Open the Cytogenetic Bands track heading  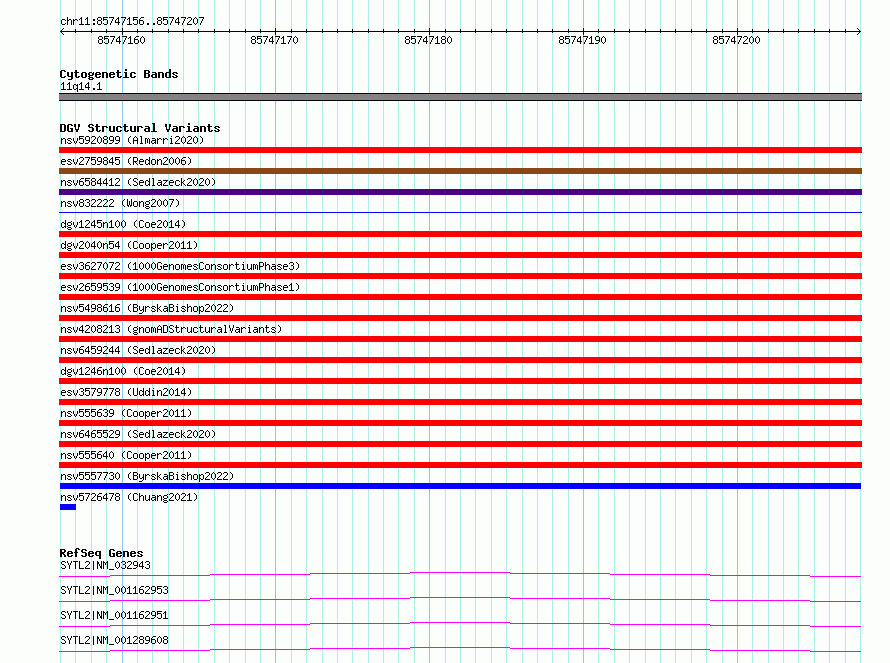tap(119, 74)
